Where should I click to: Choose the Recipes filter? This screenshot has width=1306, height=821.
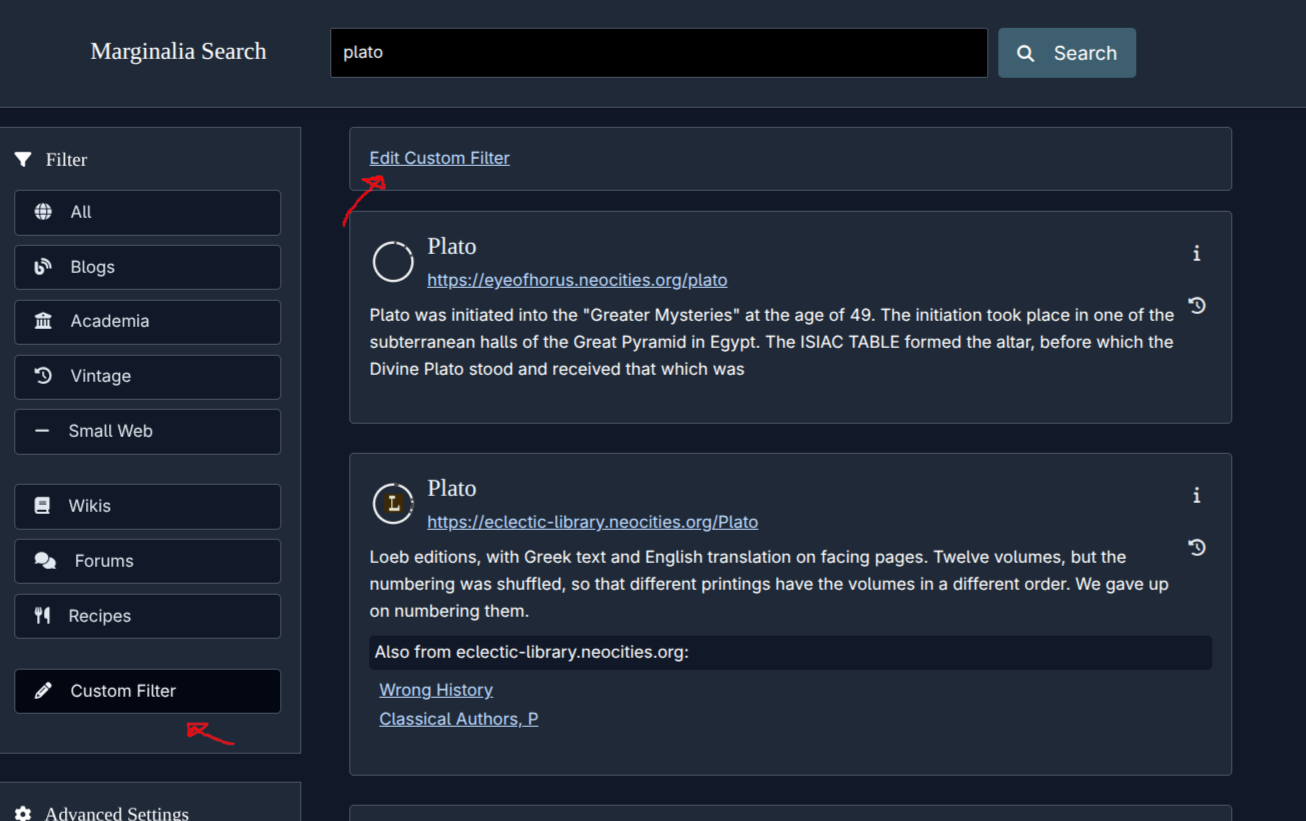(x=147, y=617)
